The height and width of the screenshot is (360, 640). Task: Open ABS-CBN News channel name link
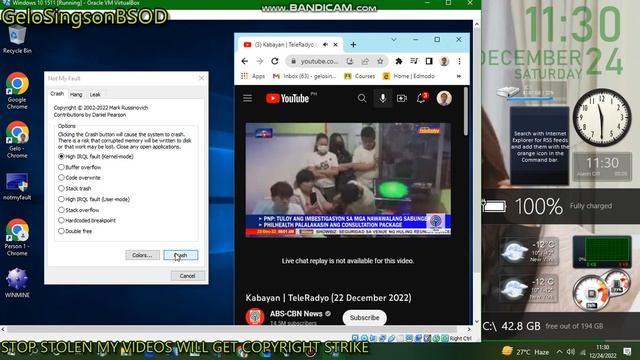(296, 313)
